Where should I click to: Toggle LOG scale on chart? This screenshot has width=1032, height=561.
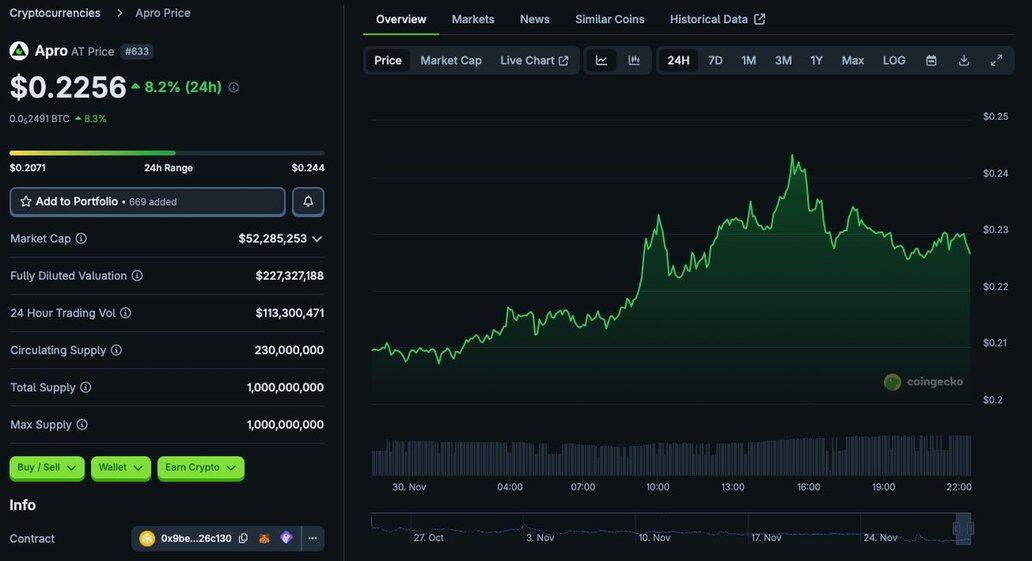(894, 60)
